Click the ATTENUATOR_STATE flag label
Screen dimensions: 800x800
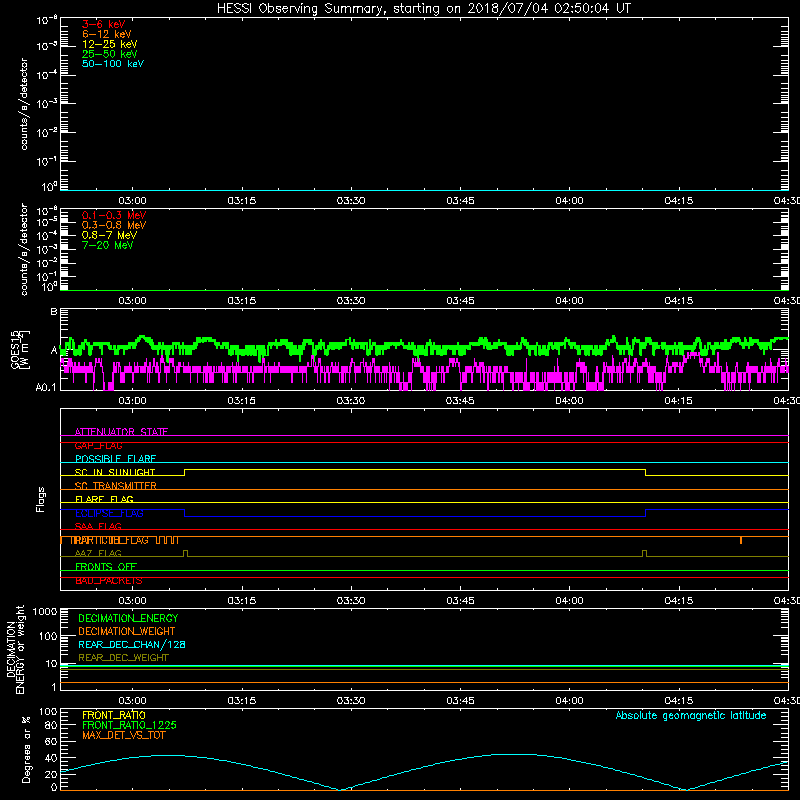(121, 432)
